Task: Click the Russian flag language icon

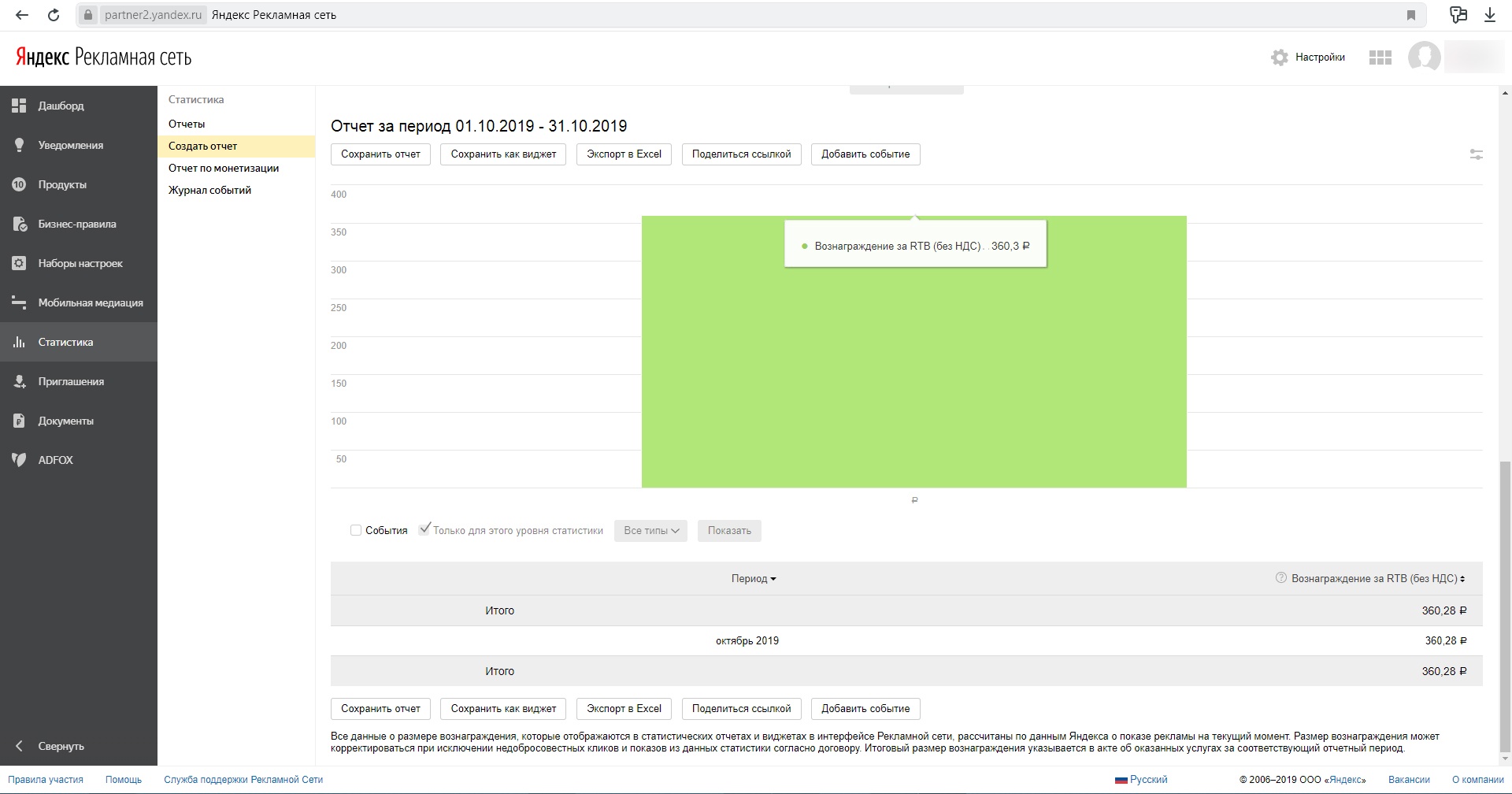Action: tap(1121, 780)
